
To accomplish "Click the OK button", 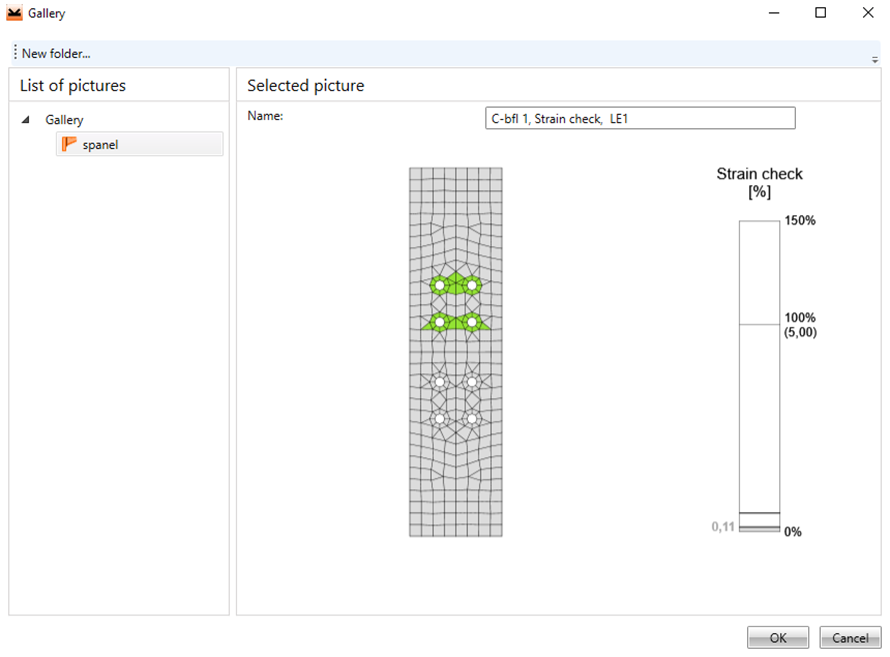I will click(x=778, y=638).
